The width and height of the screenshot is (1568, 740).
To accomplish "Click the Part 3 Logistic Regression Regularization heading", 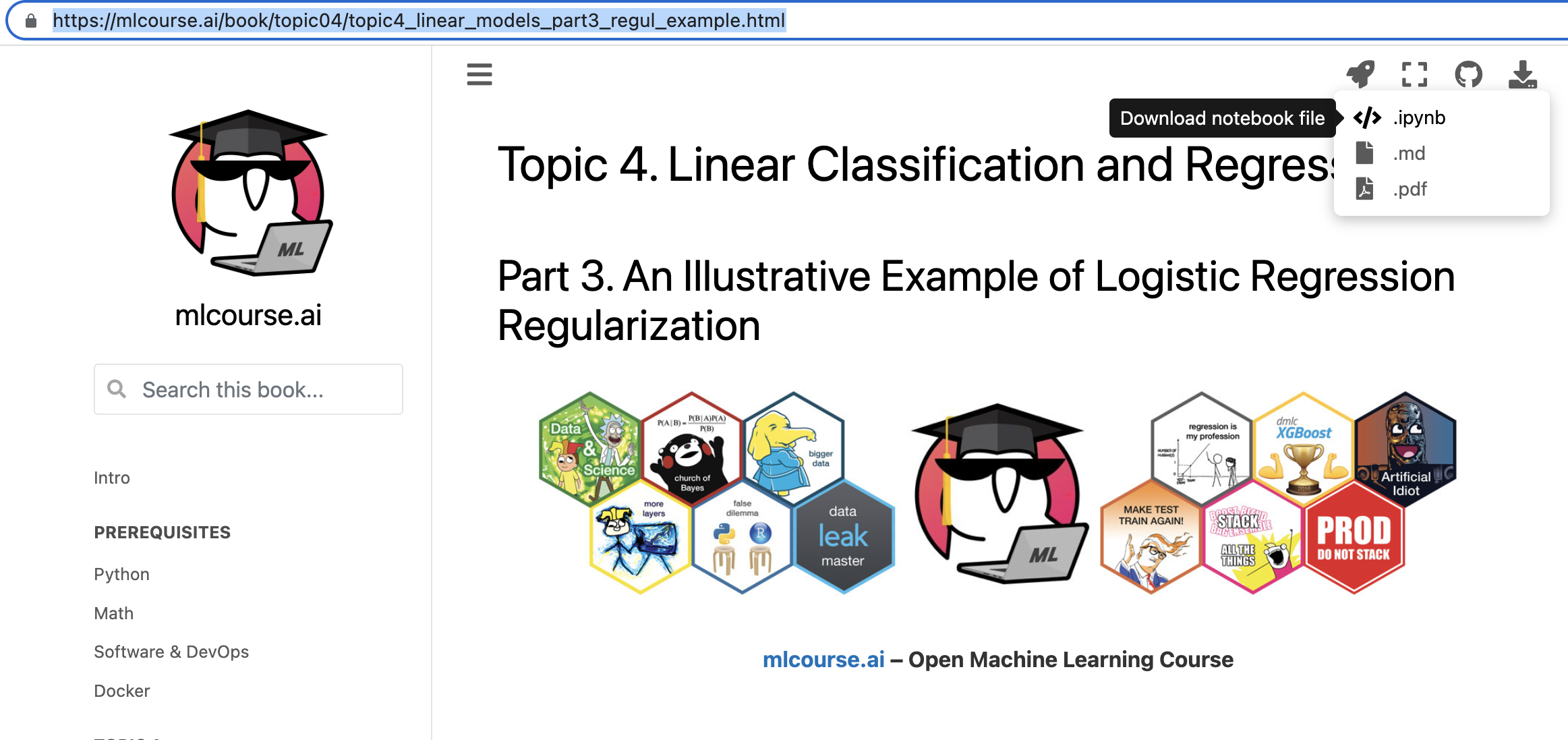I will [976, 301].
